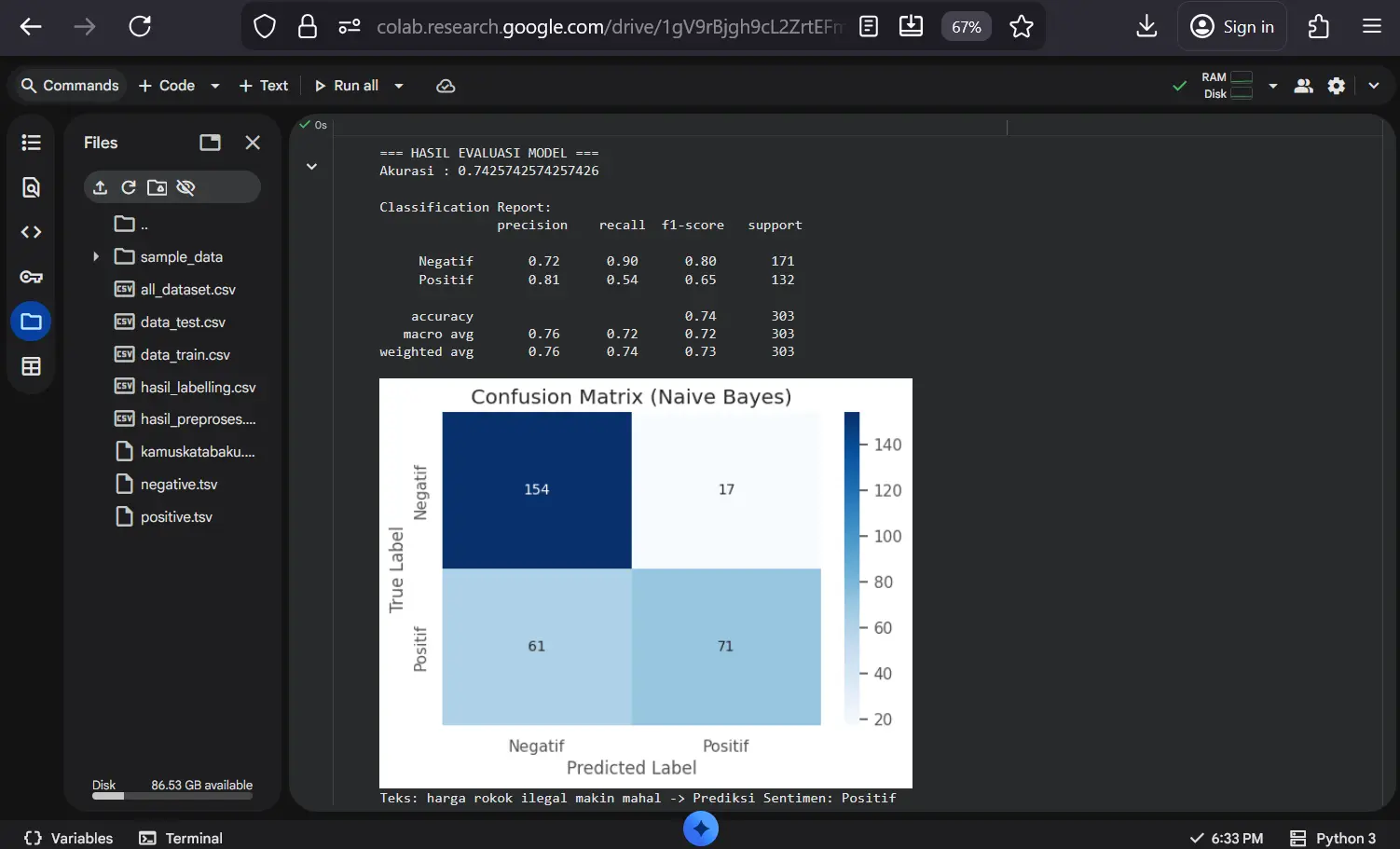Toggle the Files panel into a new tab

[x=209, y=142]
